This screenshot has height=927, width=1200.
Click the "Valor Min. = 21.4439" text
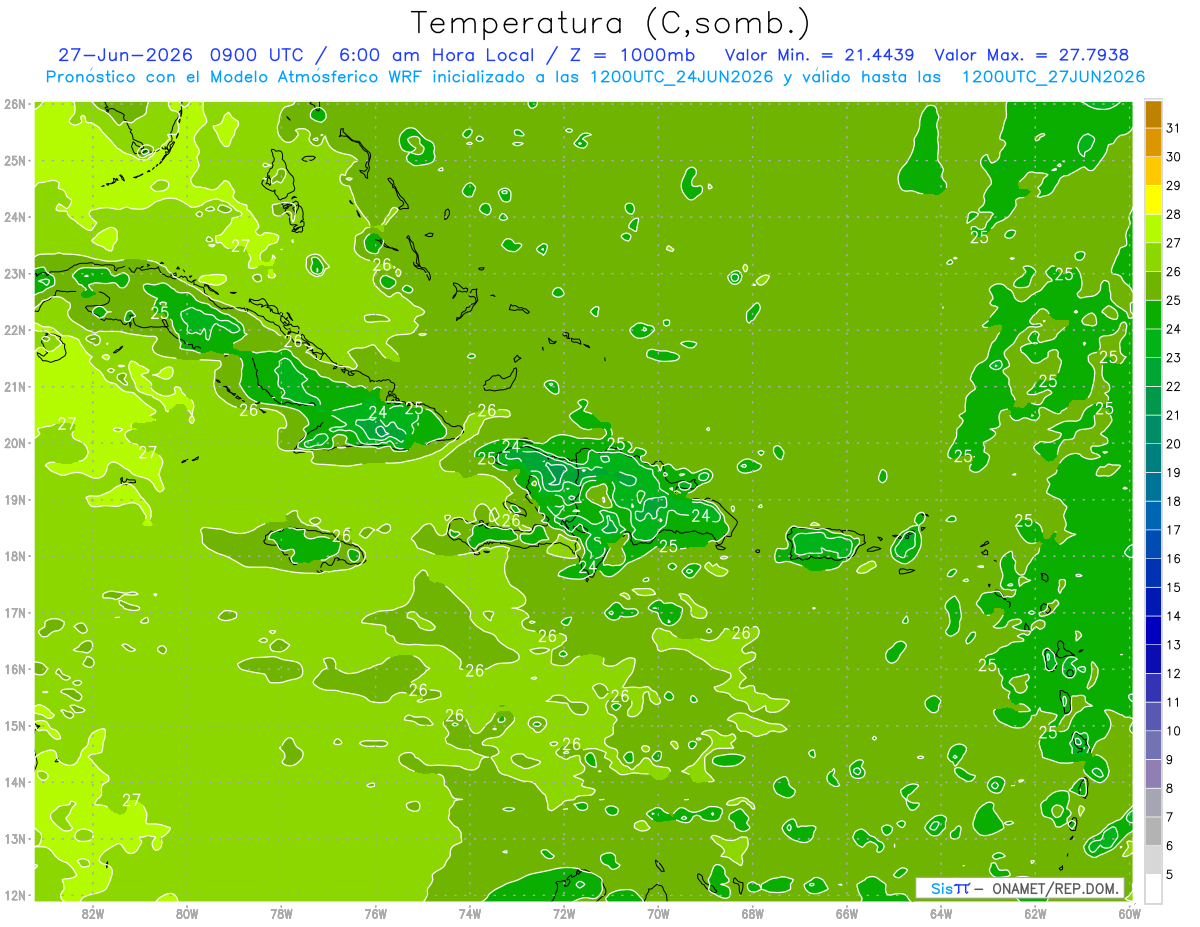pyautogui.click(x=821, y=55)
